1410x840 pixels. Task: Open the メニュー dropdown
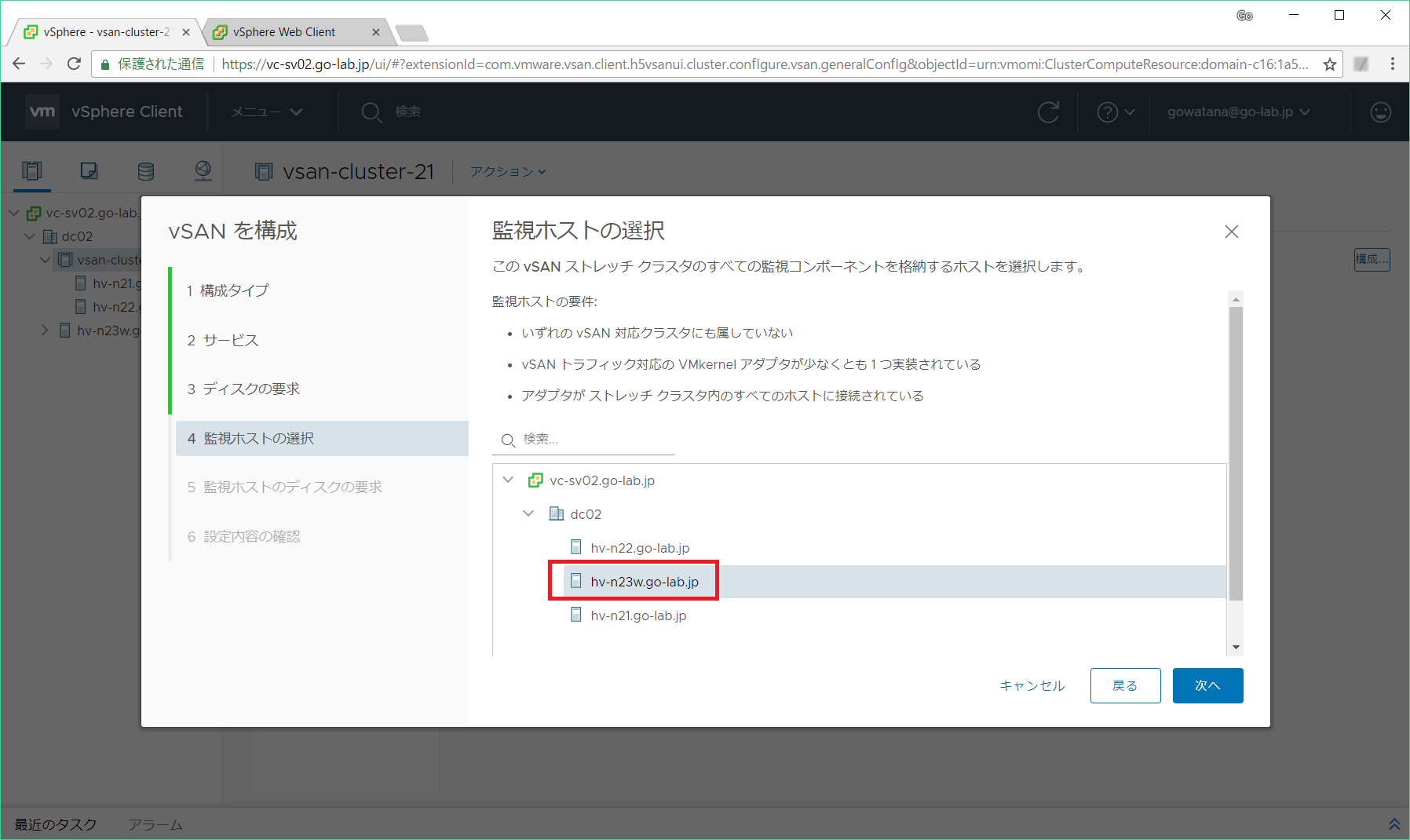[267, 111]
